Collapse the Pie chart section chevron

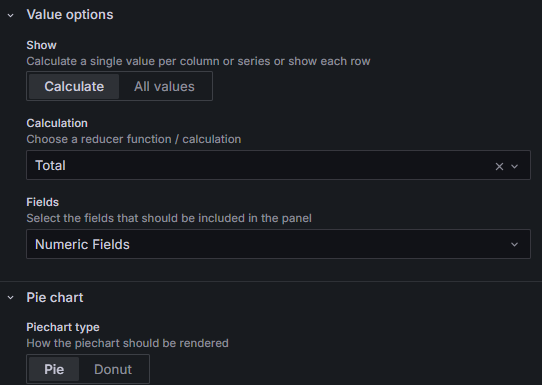point(11,298)
